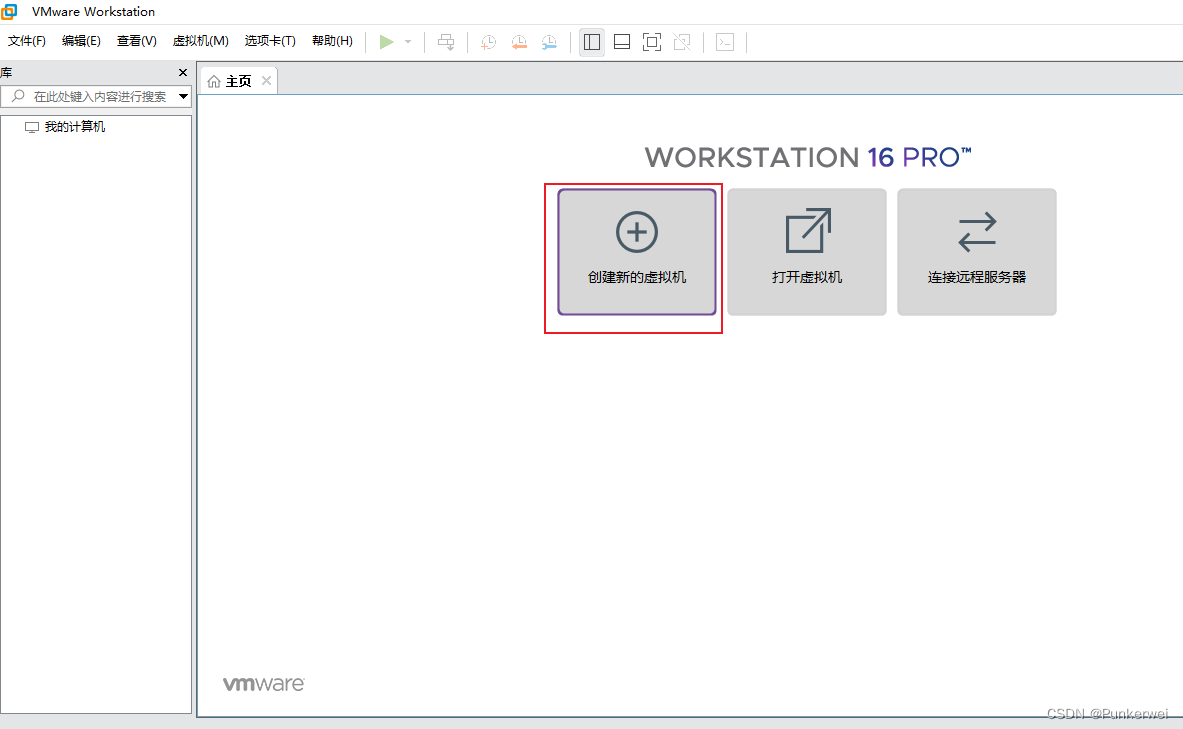Click the revert to snapshot icon
The image size is (1183, 729).
519,42
